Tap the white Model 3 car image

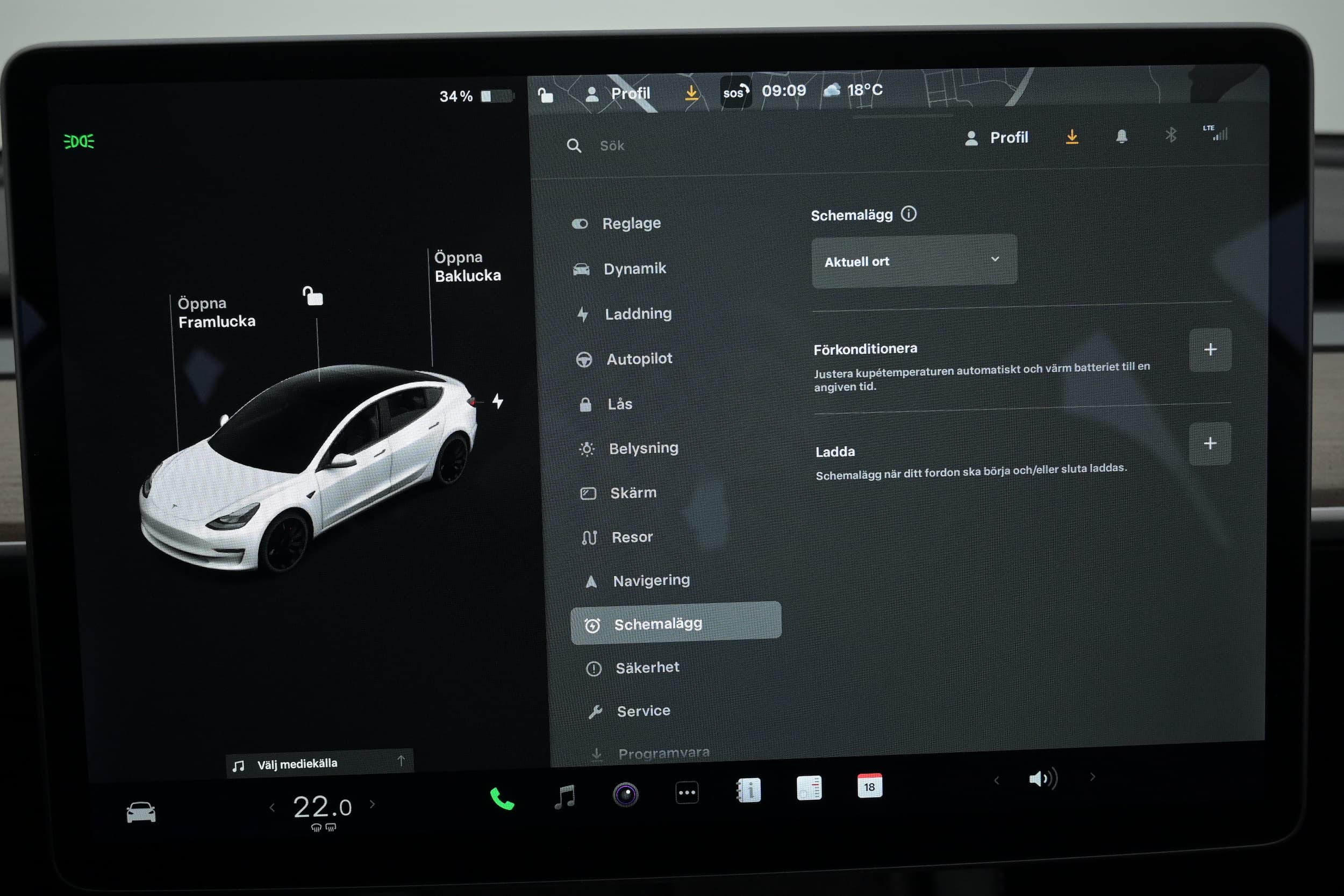click(309, 468)
